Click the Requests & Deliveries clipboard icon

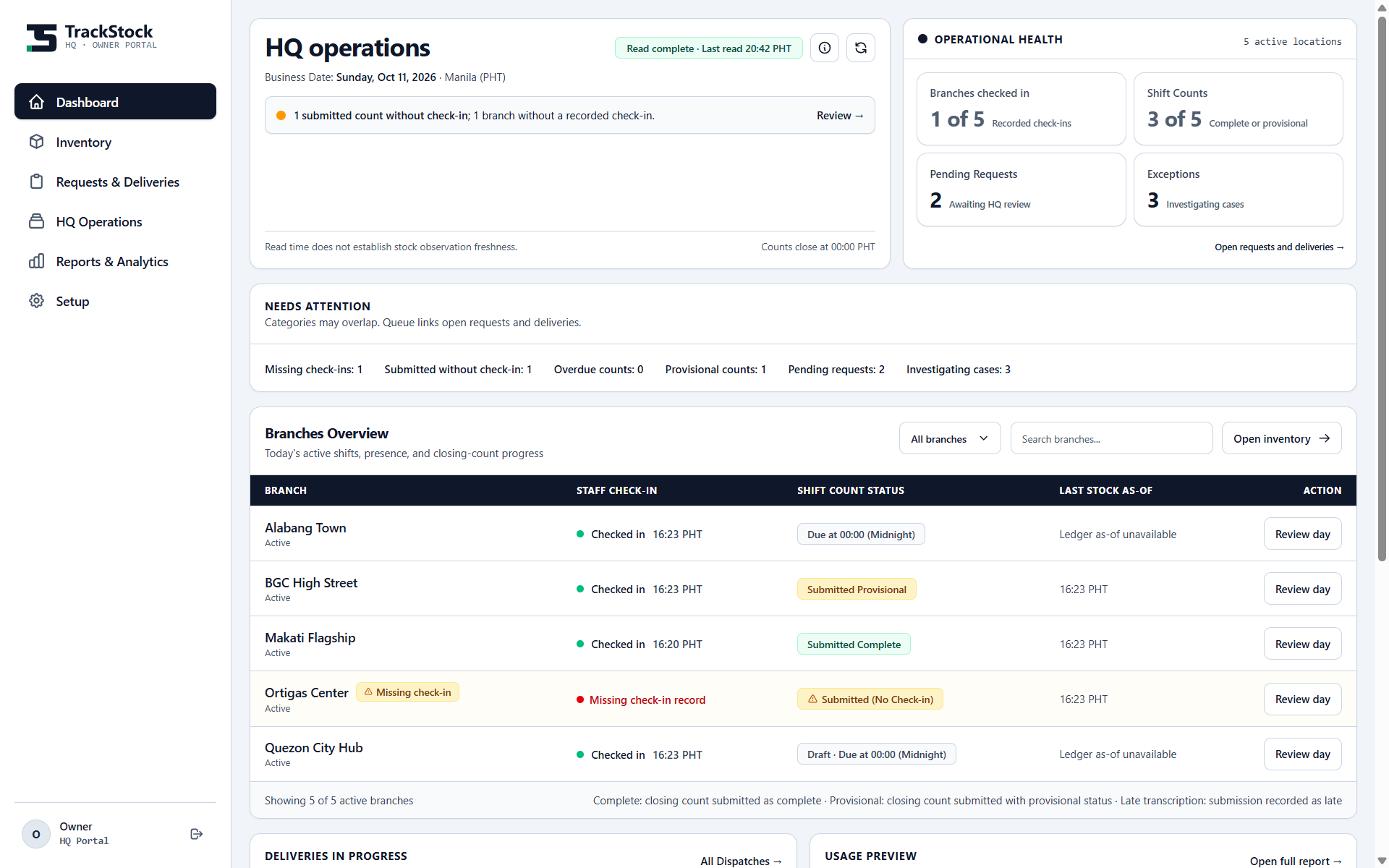[37, 182]
